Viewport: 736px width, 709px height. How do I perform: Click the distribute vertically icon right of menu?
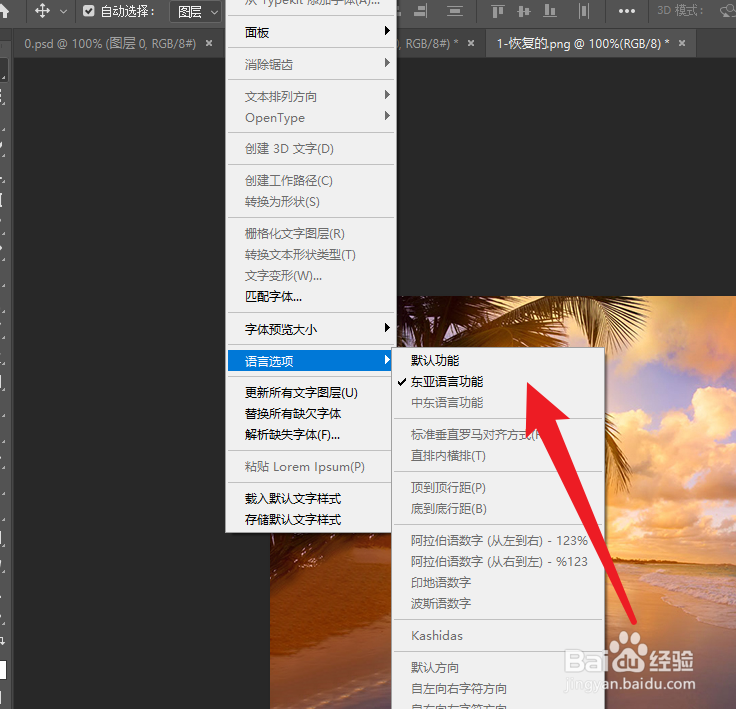point(454,11)
